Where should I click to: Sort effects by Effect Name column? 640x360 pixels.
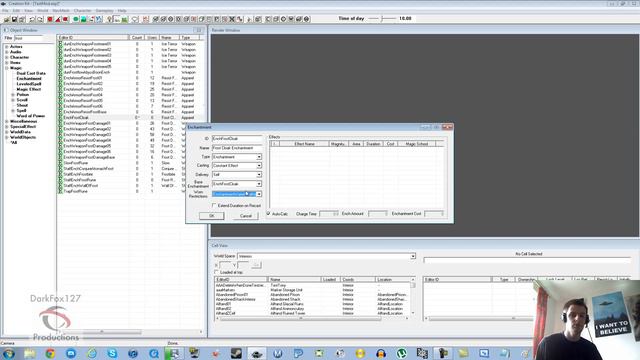pyautogui.click(x=304, y=144)
